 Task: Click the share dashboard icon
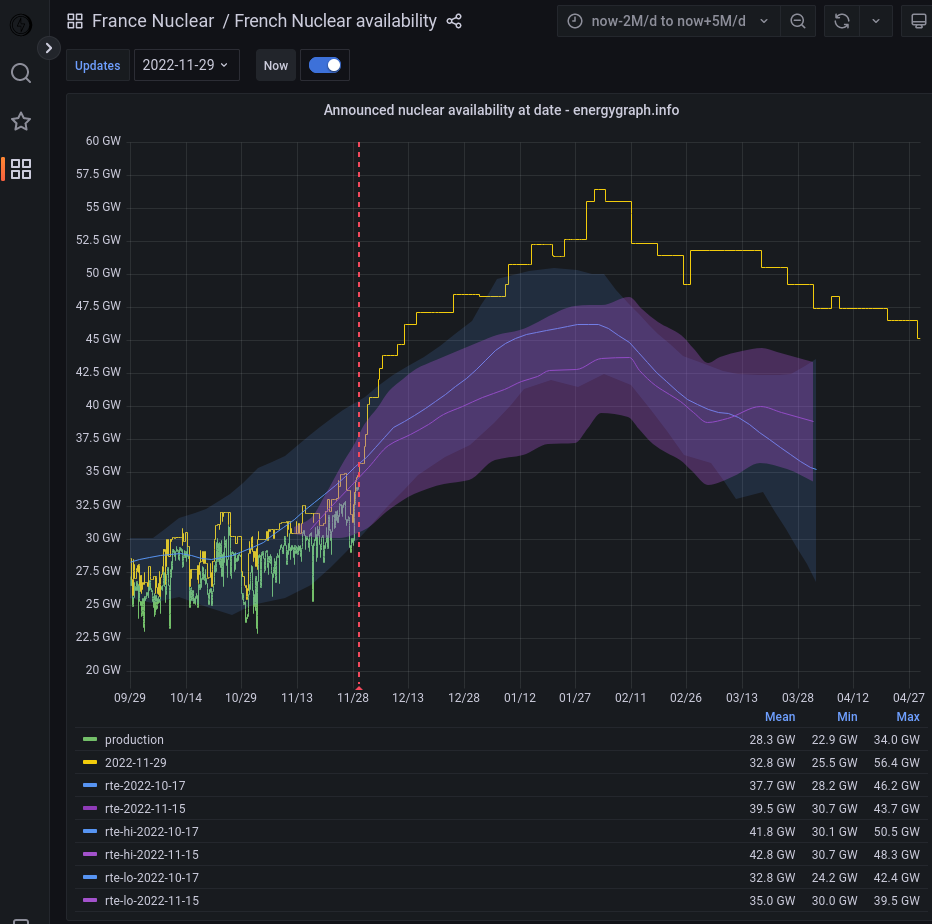tap(454, 21)
